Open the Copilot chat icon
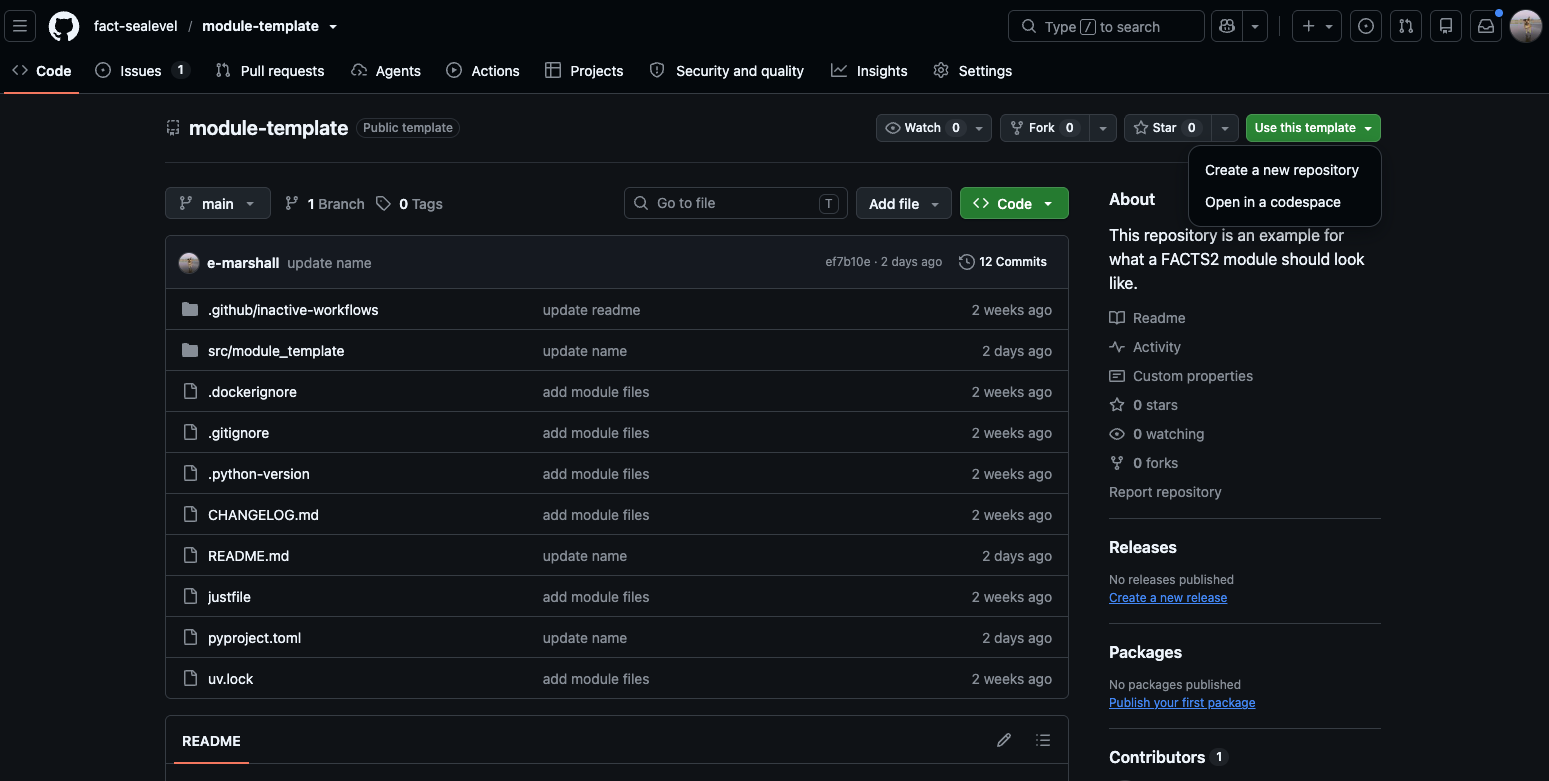The width and height of the screenshot is (1549, 781). point(1227,26)
